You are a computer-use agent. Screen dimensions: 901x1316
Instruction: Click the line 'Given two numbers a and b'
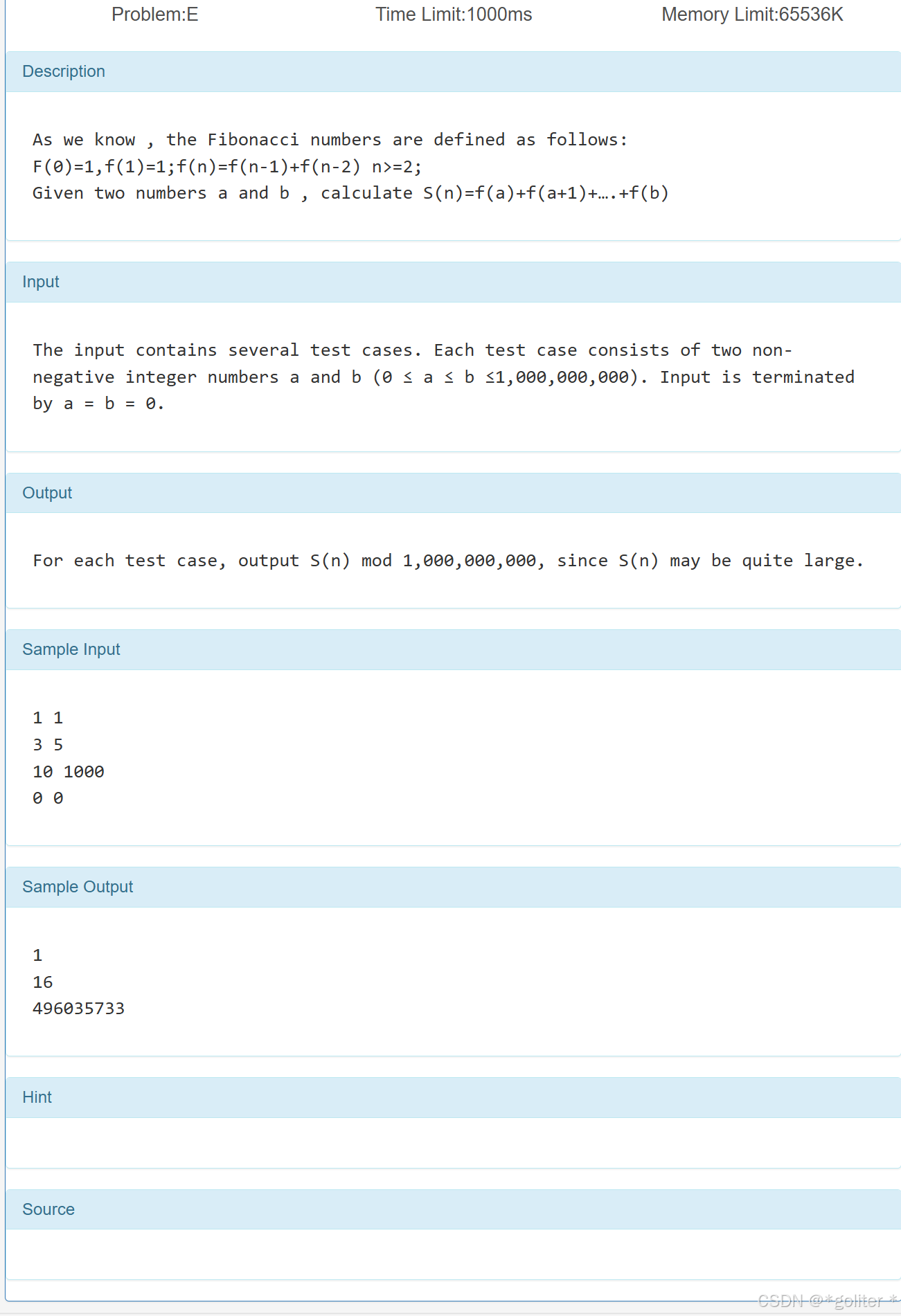(x=350, y=193)
